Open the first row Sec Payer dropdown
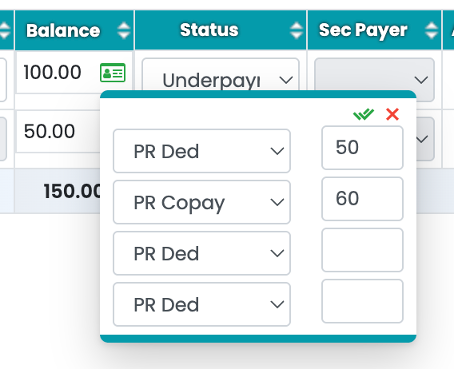This screenshot has height=370, width=454. [374, 75]
